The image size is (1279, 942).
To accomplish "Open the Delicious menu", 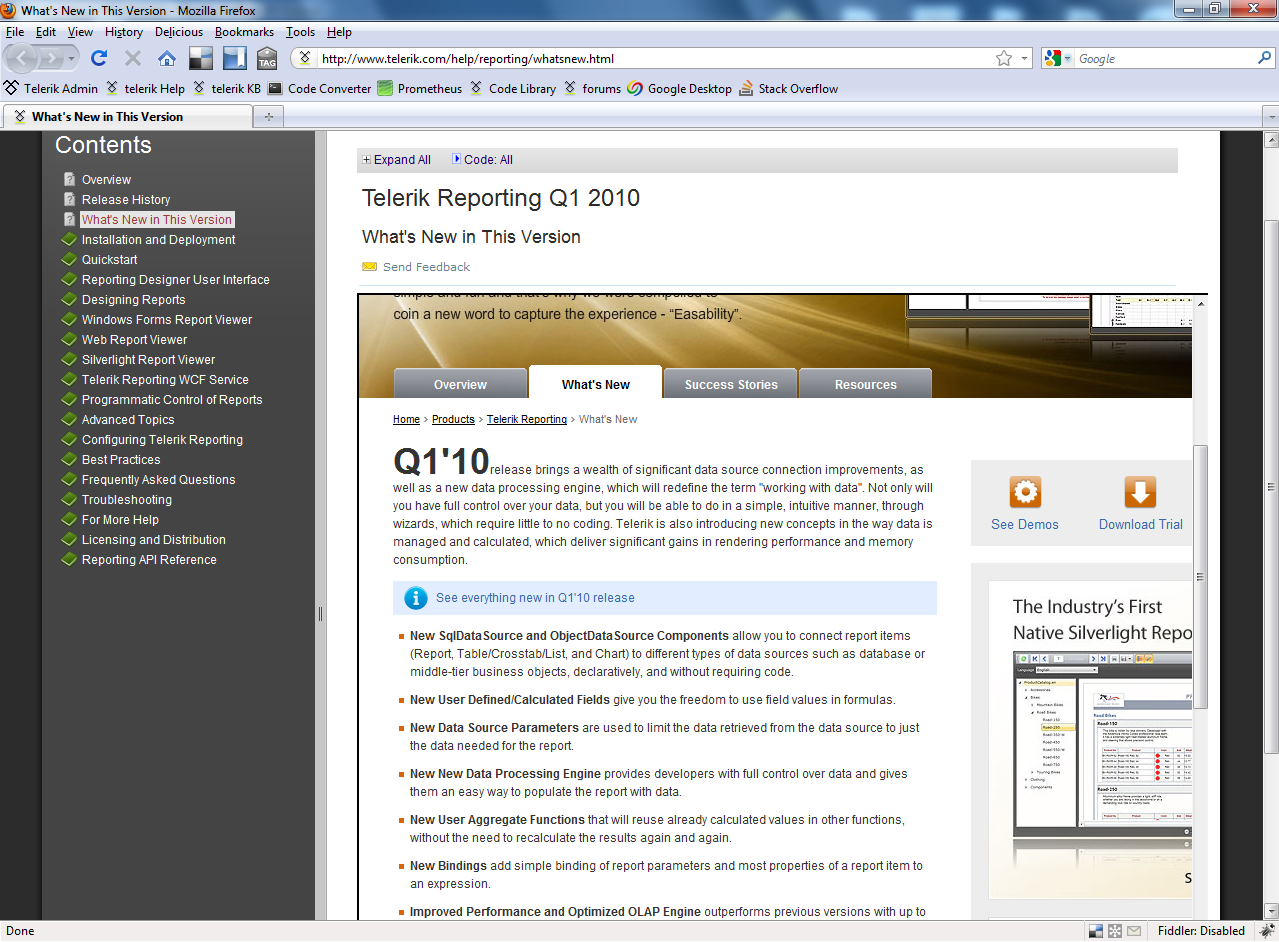I will coord(179,32).
